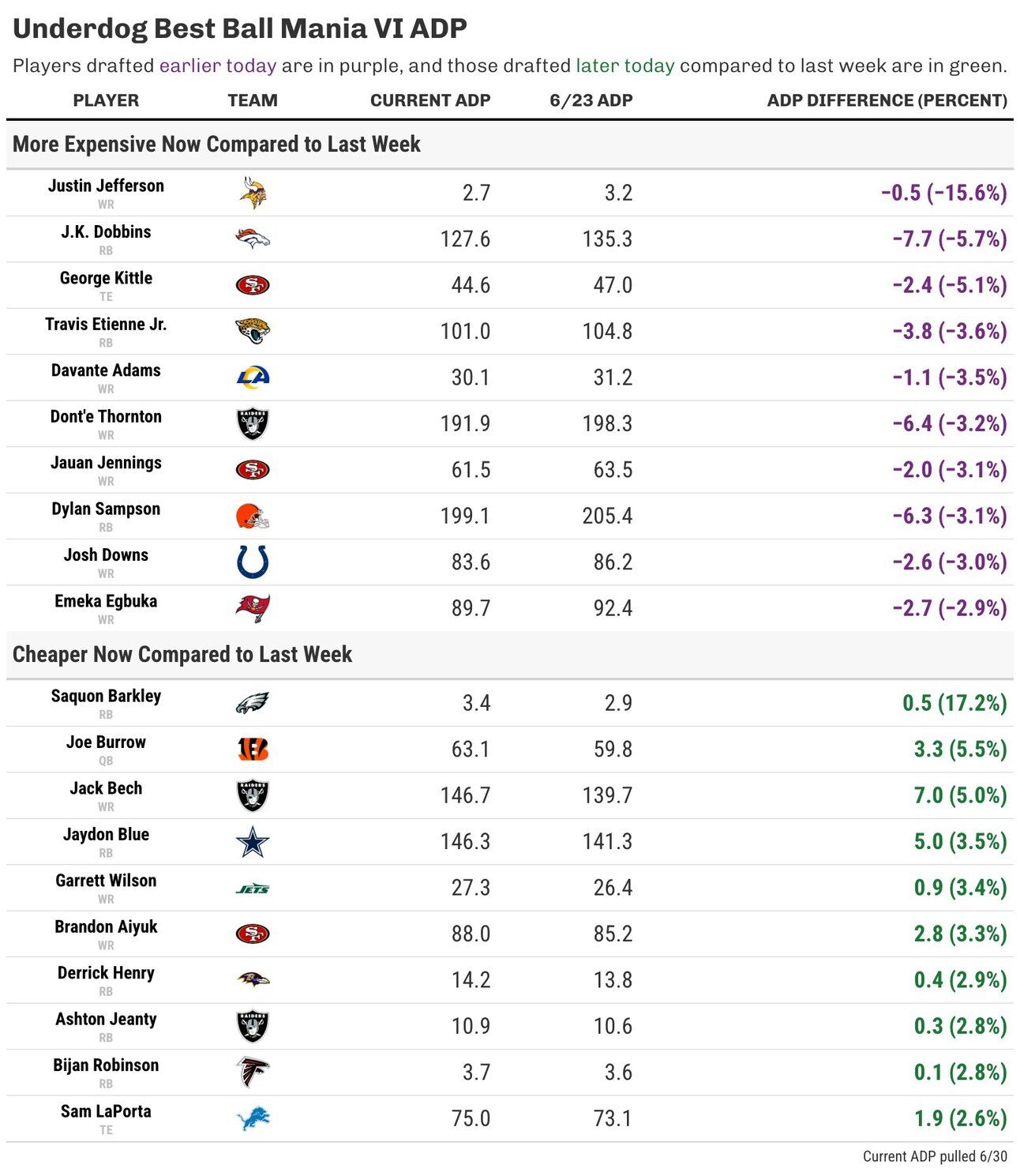
Task: Click the Cheaper Now Compared to Last Week heading
Action: (x=182, y=655)
